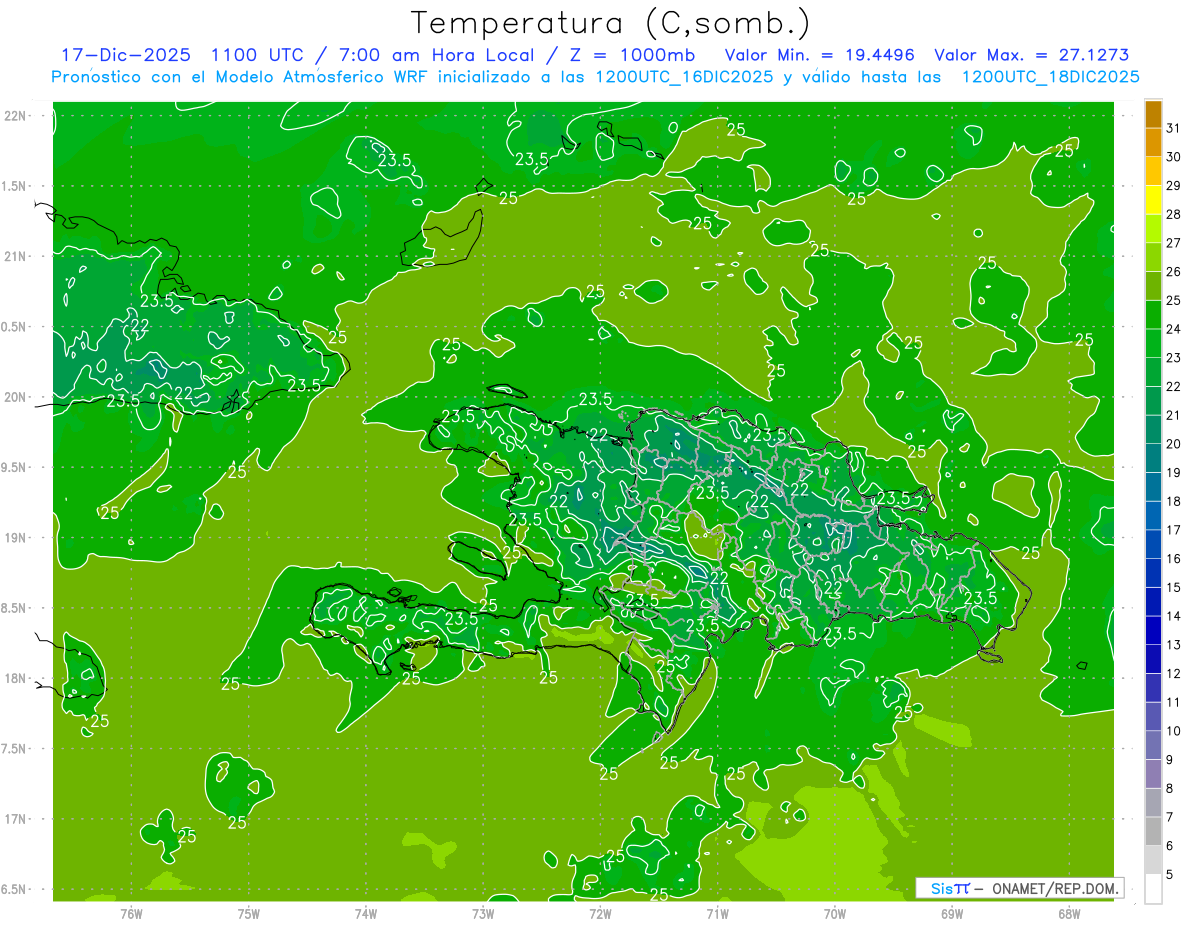This screenshot has width=1200, height=927.
Task: Click the "69W" longitude axis label
Action: click(x=952, y=913)
